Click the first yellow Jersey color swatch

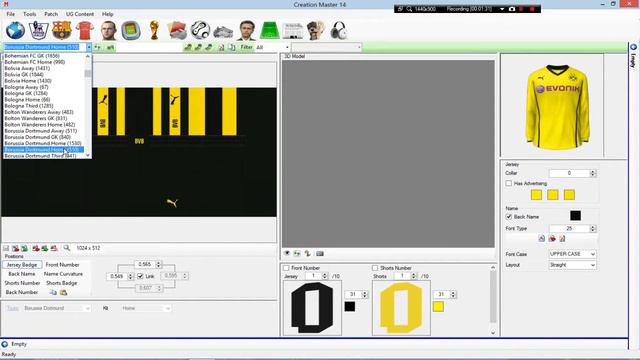(x=536, y=195)
